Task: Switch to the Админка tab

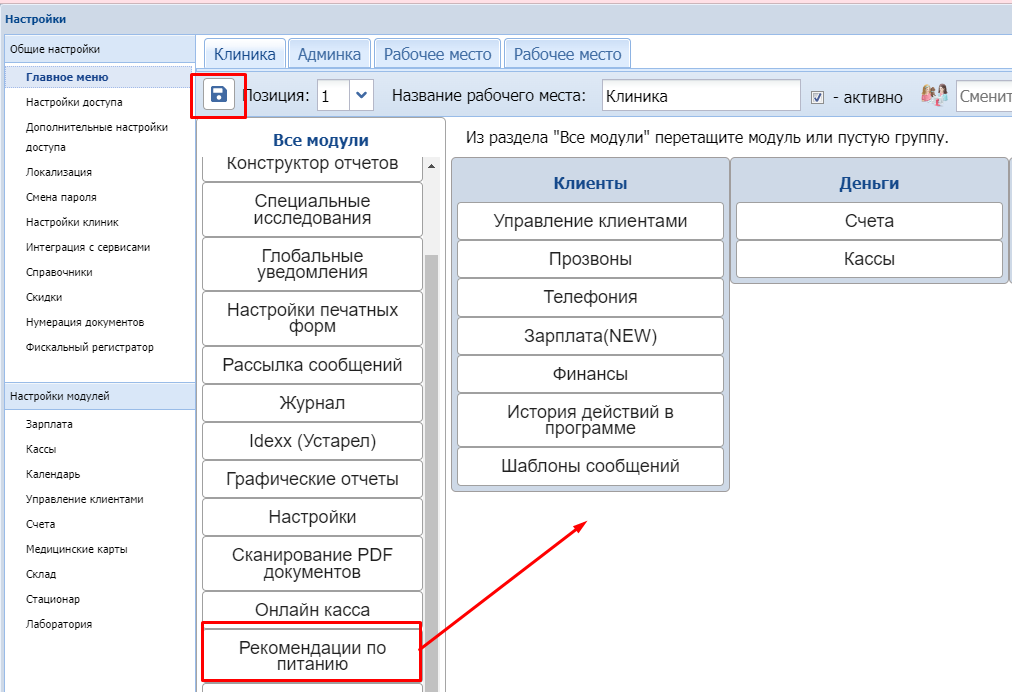Action: tap(329, 54)
